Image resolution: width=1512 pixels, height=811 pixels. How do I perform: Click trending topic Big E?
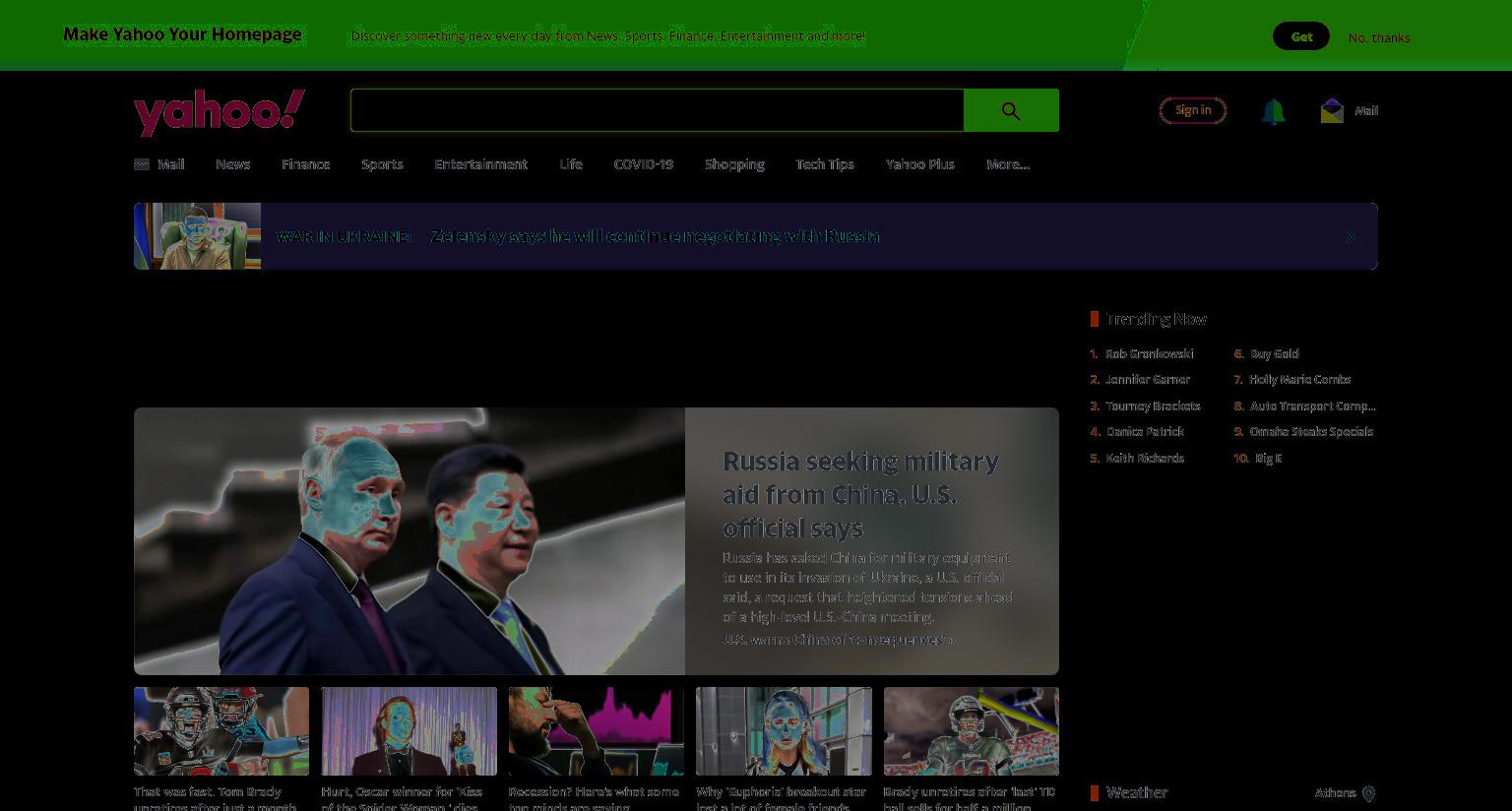pyautogui.click(x=1268, y=458)
